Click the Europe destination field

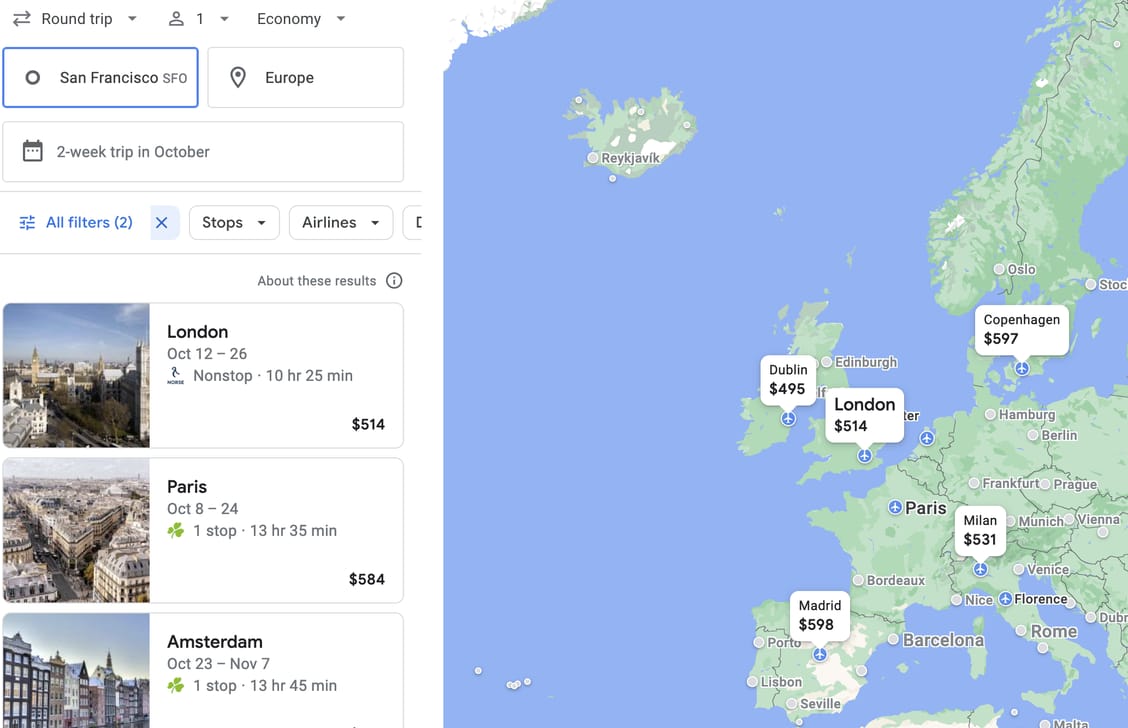[305, 78]
